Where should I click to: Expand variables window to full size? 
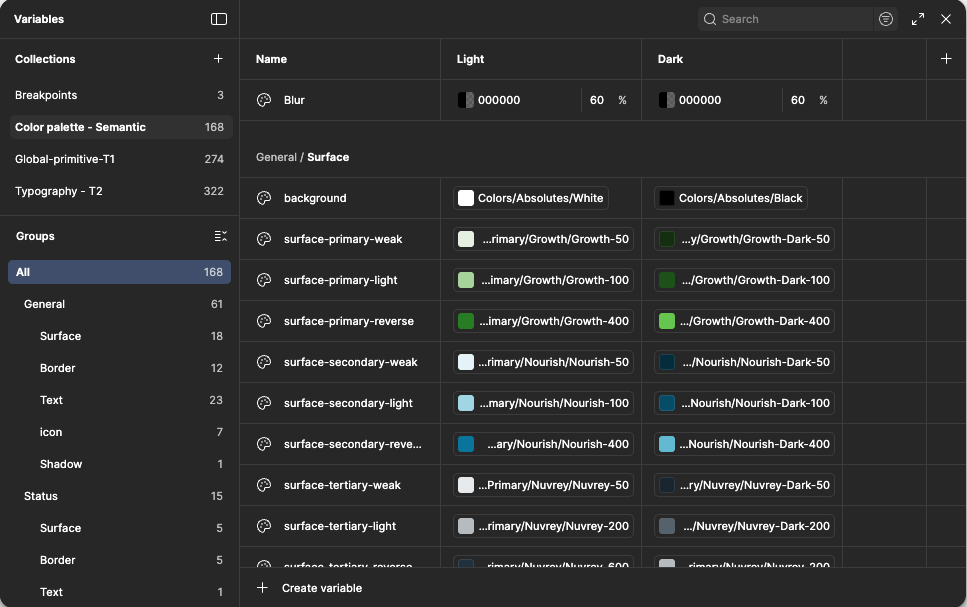point(918,19)
